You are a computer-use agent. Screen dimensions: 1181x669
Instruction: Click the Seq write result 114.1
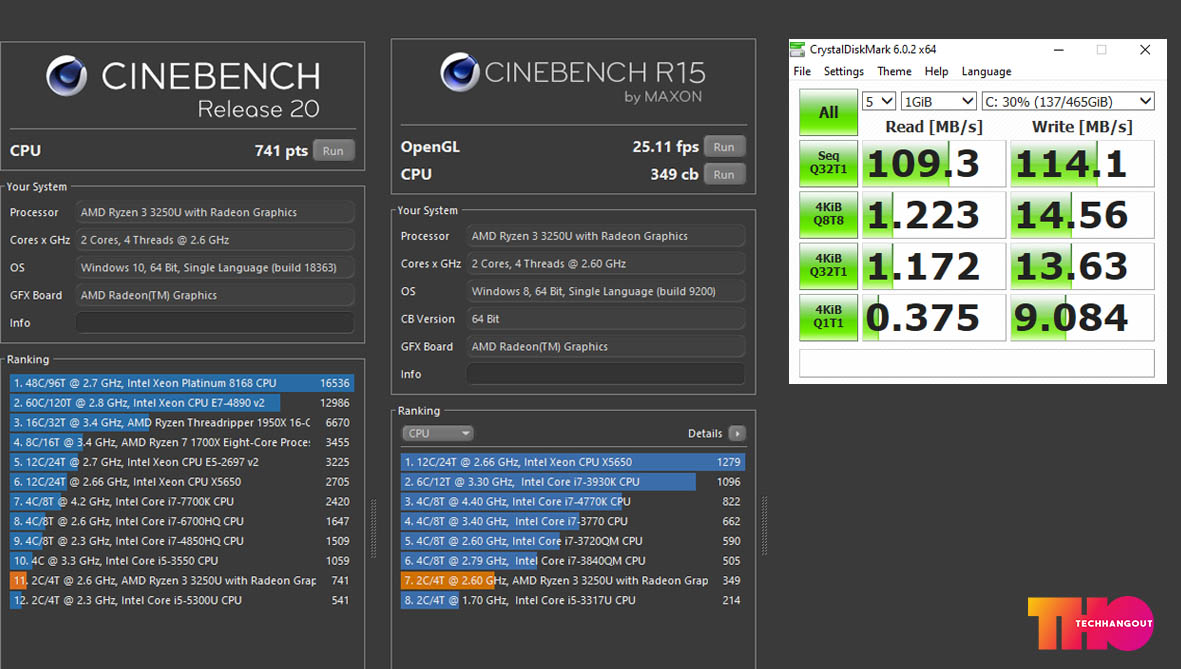click(x=1082, y=163)
